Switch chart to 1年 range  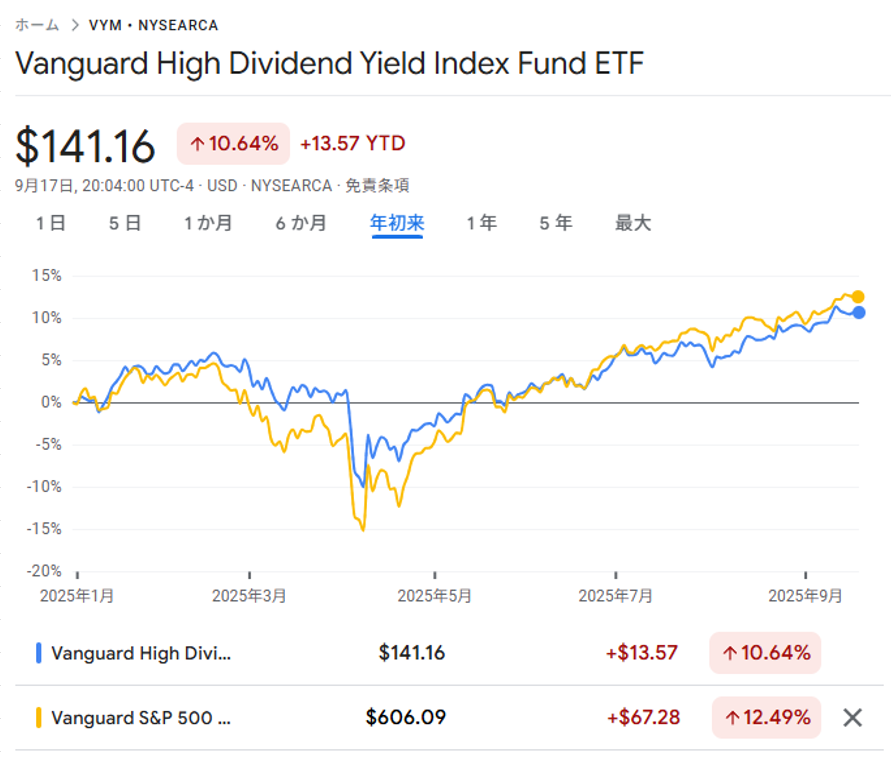coord(481,223)
